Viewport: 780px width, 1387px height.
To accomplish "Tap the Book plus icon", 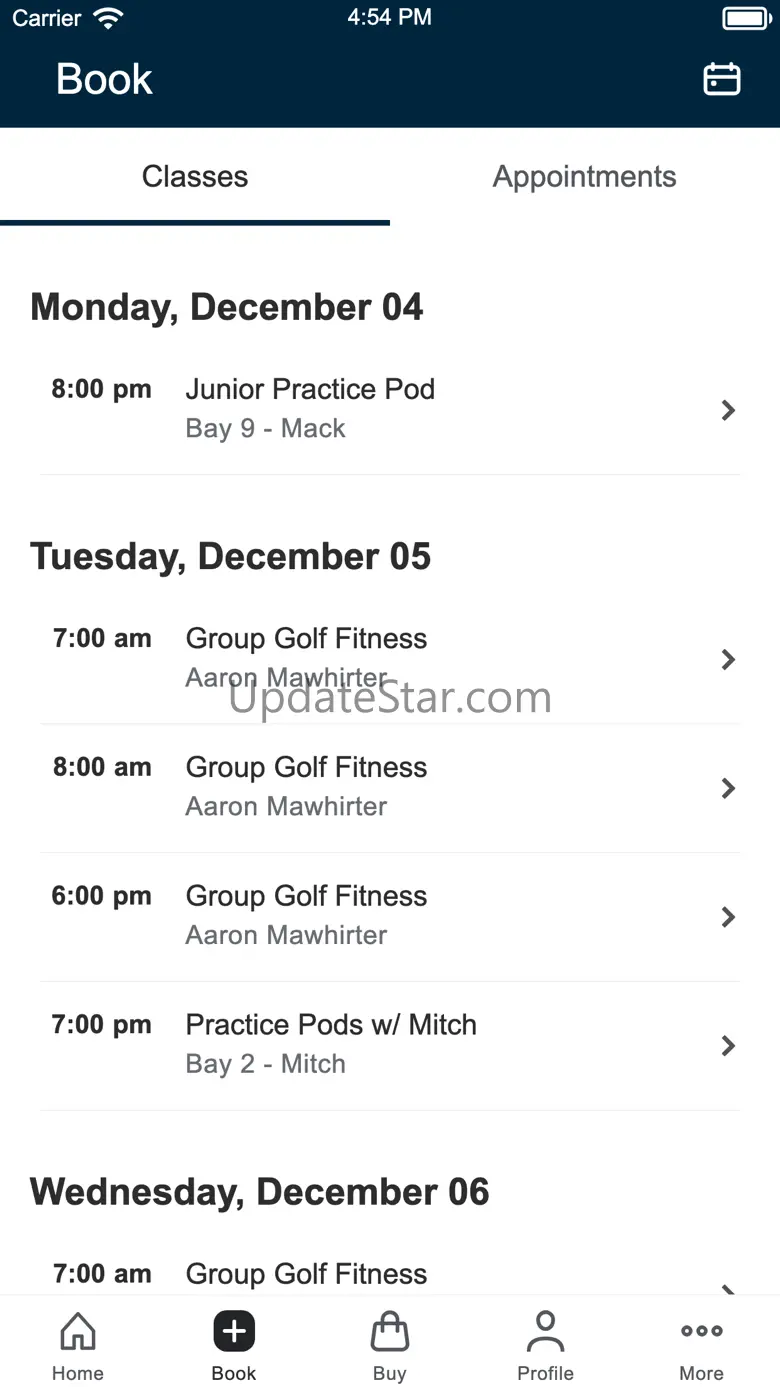I will (234, 1332).
